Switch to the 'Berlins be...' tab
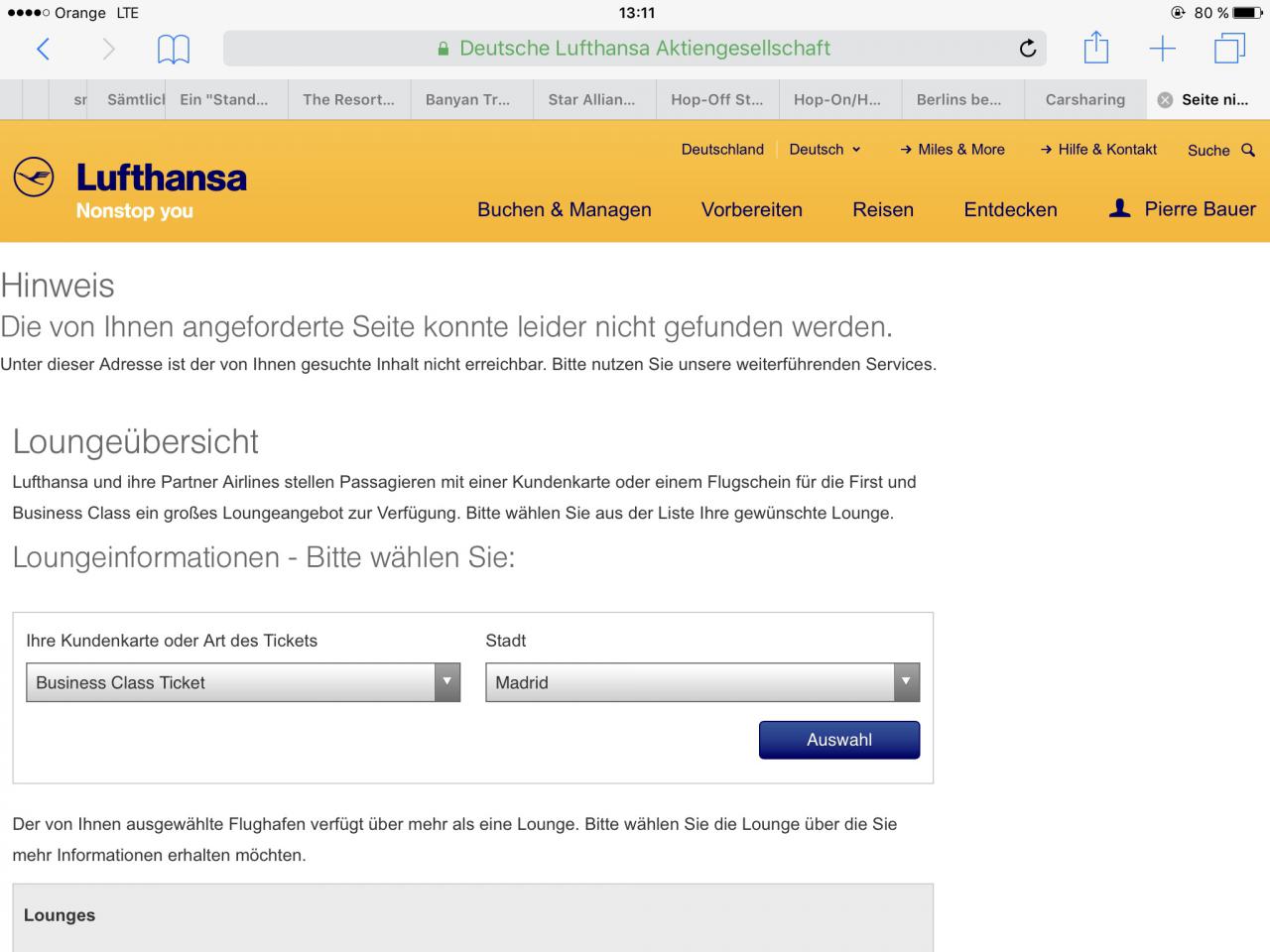 [x=962, y=99]
